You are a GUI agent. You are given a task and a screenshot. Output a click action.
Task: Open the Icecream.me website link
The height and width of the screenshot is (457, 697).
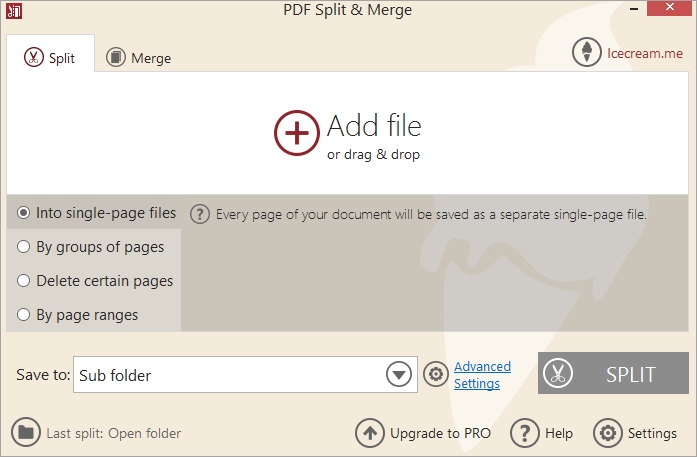point(645,53)
